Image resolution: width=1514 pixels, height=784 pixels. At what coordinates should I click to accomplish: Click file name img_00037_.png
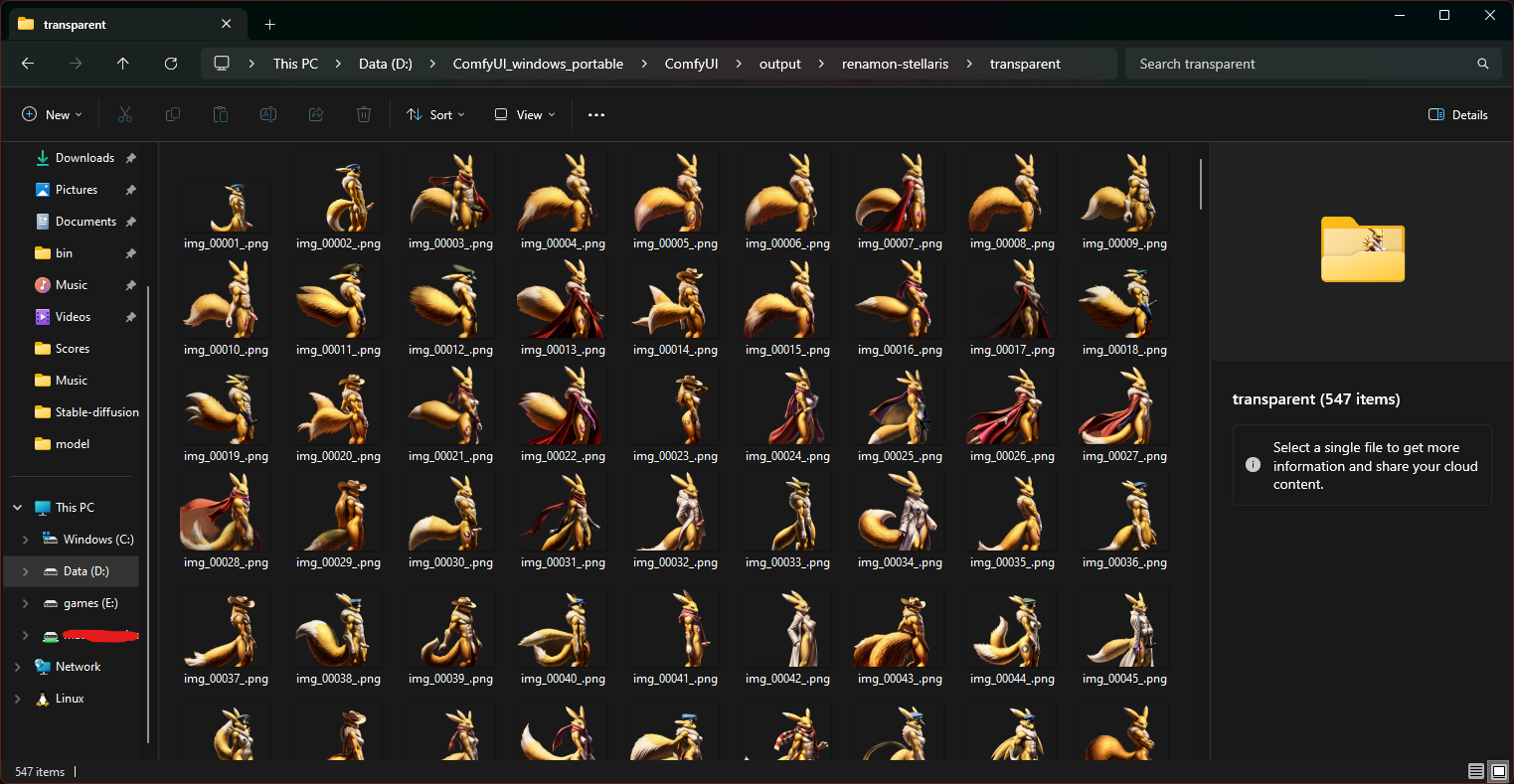pyautogui.click(x=226, y=680)
